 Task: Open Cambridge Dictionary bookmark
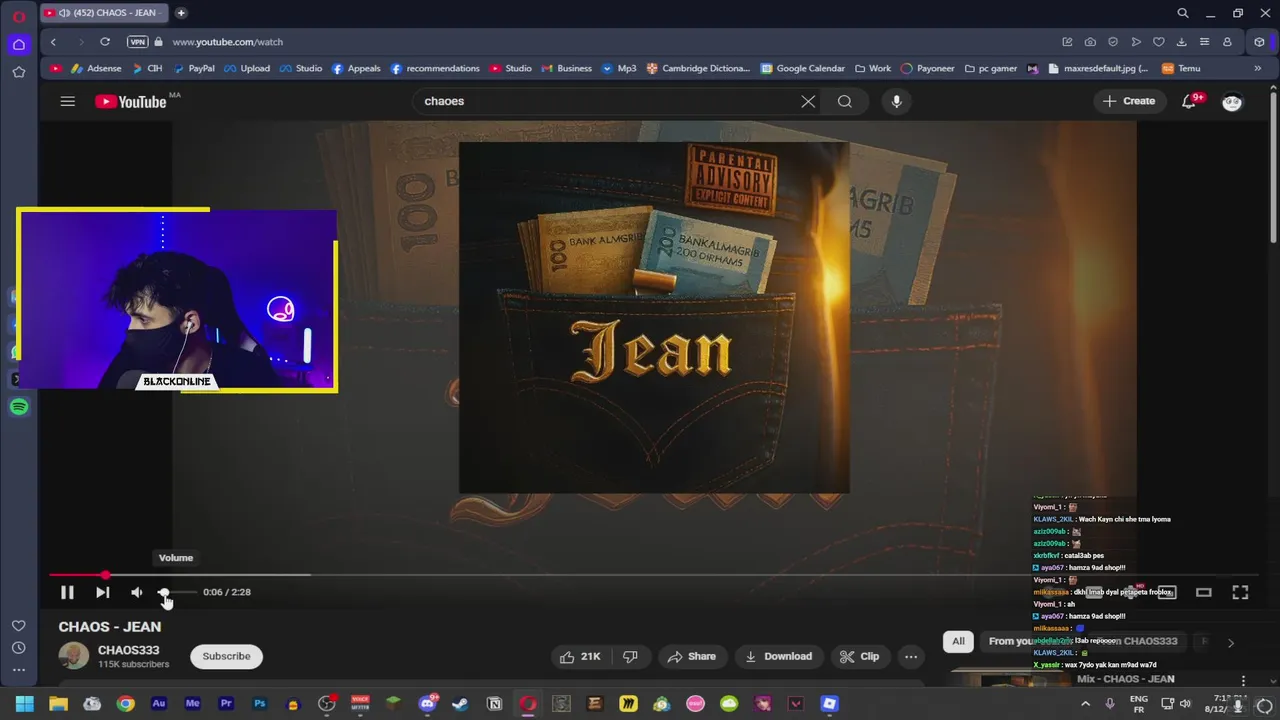pos(698,69)
